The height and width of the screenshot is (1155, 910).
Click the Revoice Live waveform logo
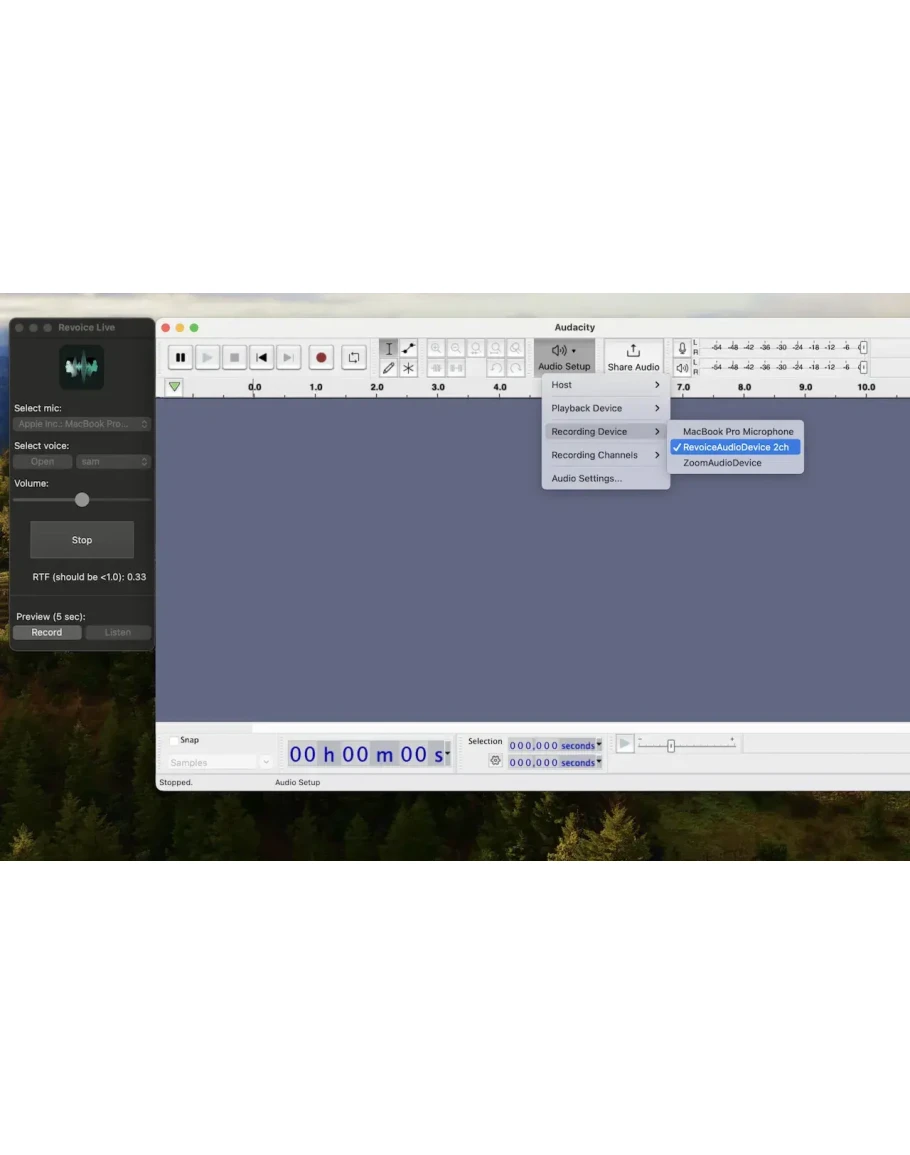coord(82,366)
